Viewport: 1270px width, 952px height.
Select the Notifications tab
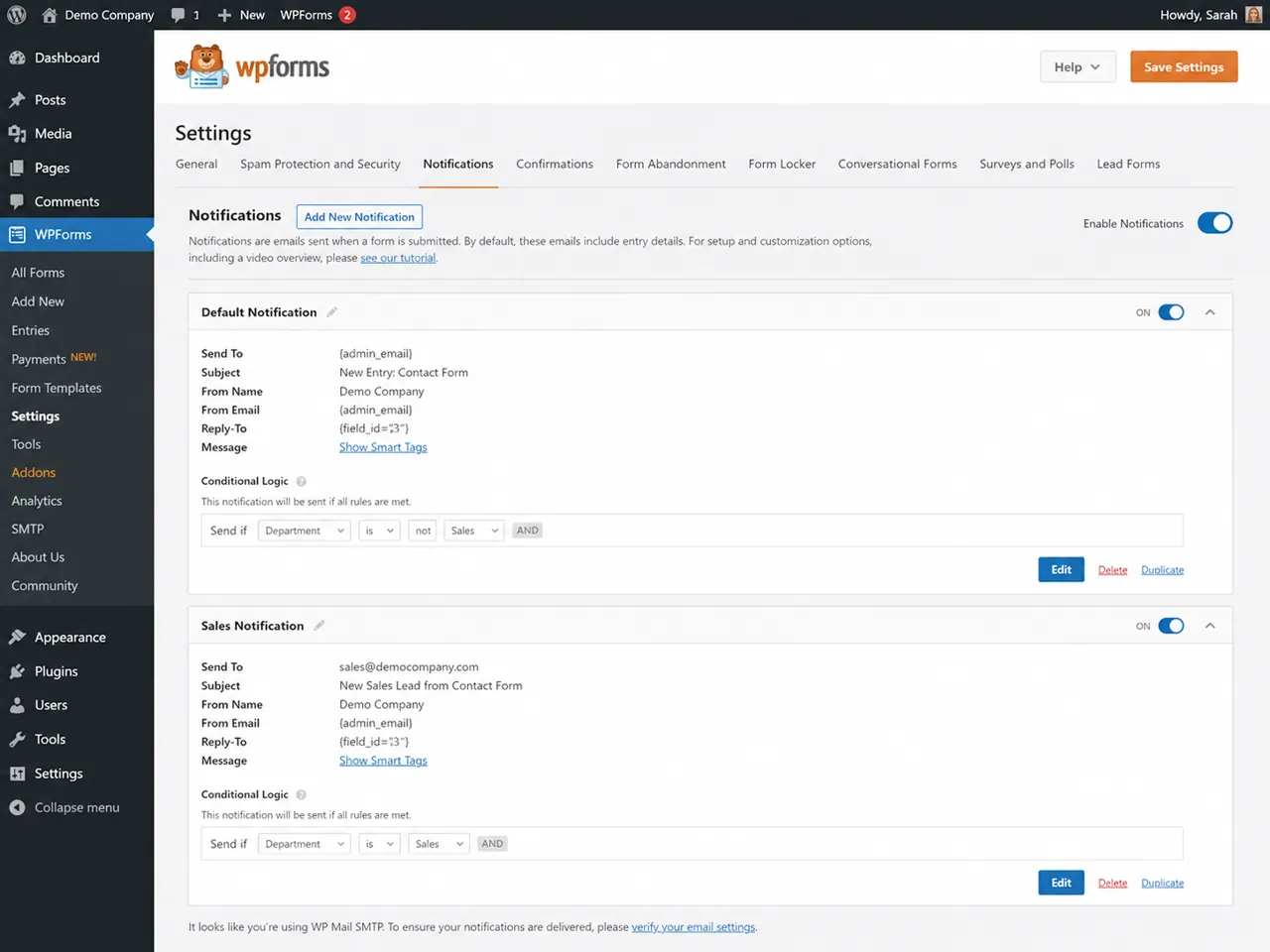pos(458,165)
